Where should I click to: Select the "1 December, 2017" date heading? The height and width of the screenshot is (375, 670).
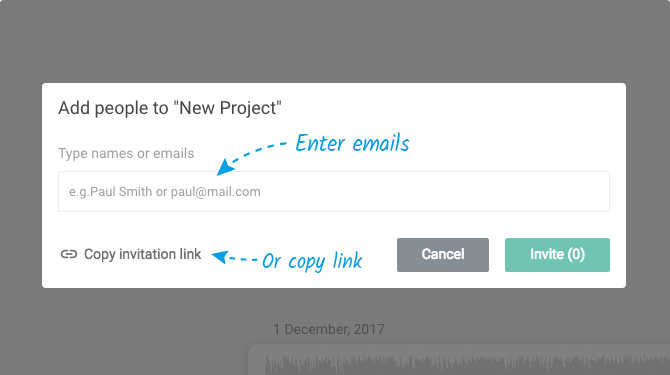click(x=329, y=329)
